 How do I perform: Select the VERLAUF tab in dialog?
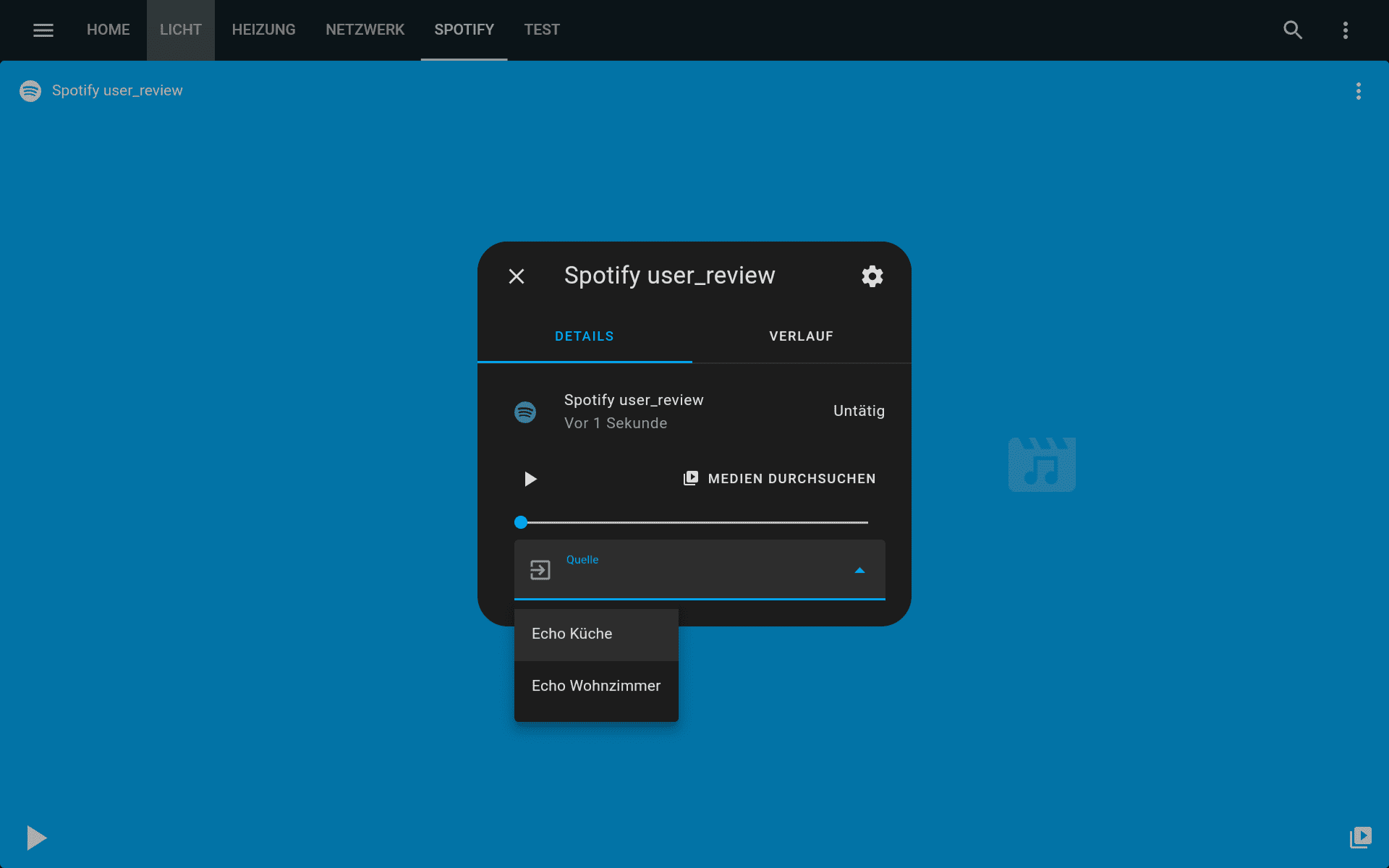pyautogui.click(x=802, y=336)
